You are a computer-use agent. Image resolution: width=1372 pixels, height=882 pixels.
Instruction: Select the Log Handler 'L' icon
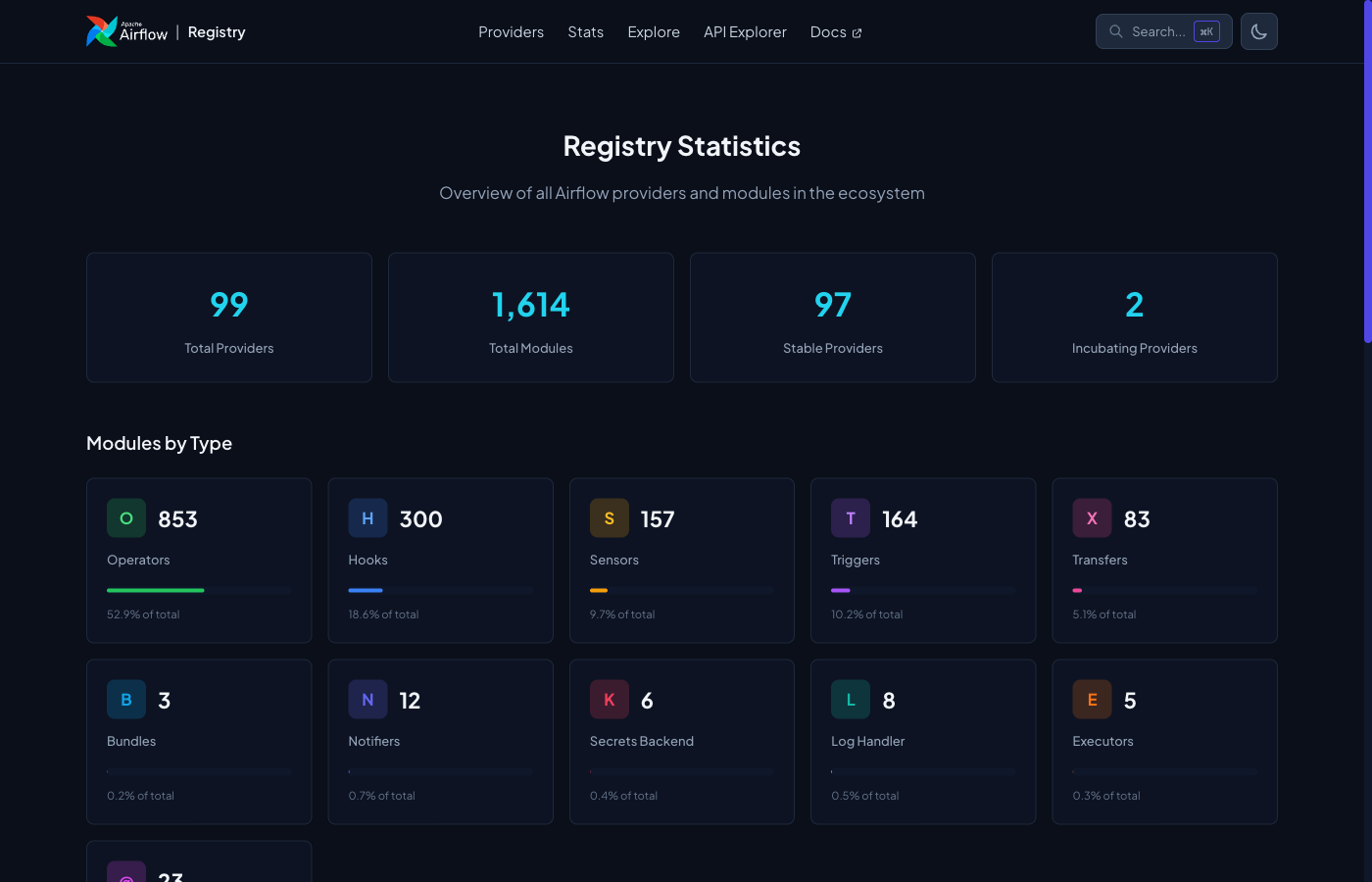point(851,699)
